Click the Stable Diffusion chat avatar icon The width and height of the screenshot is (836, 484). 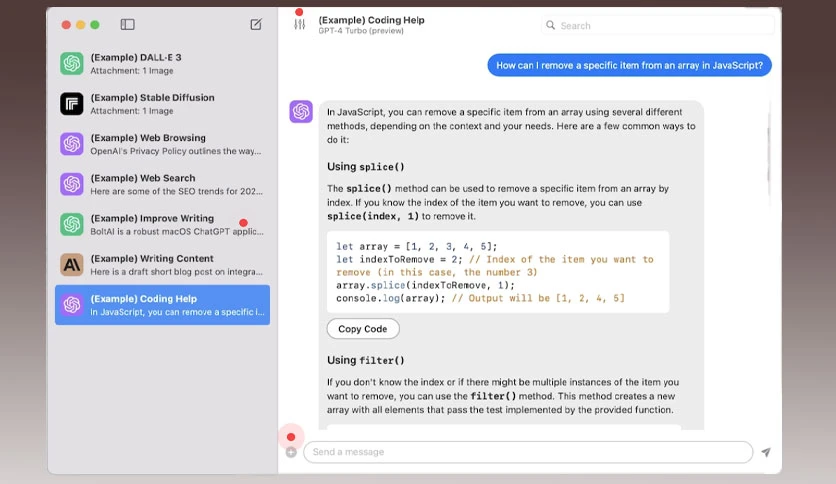72,104
